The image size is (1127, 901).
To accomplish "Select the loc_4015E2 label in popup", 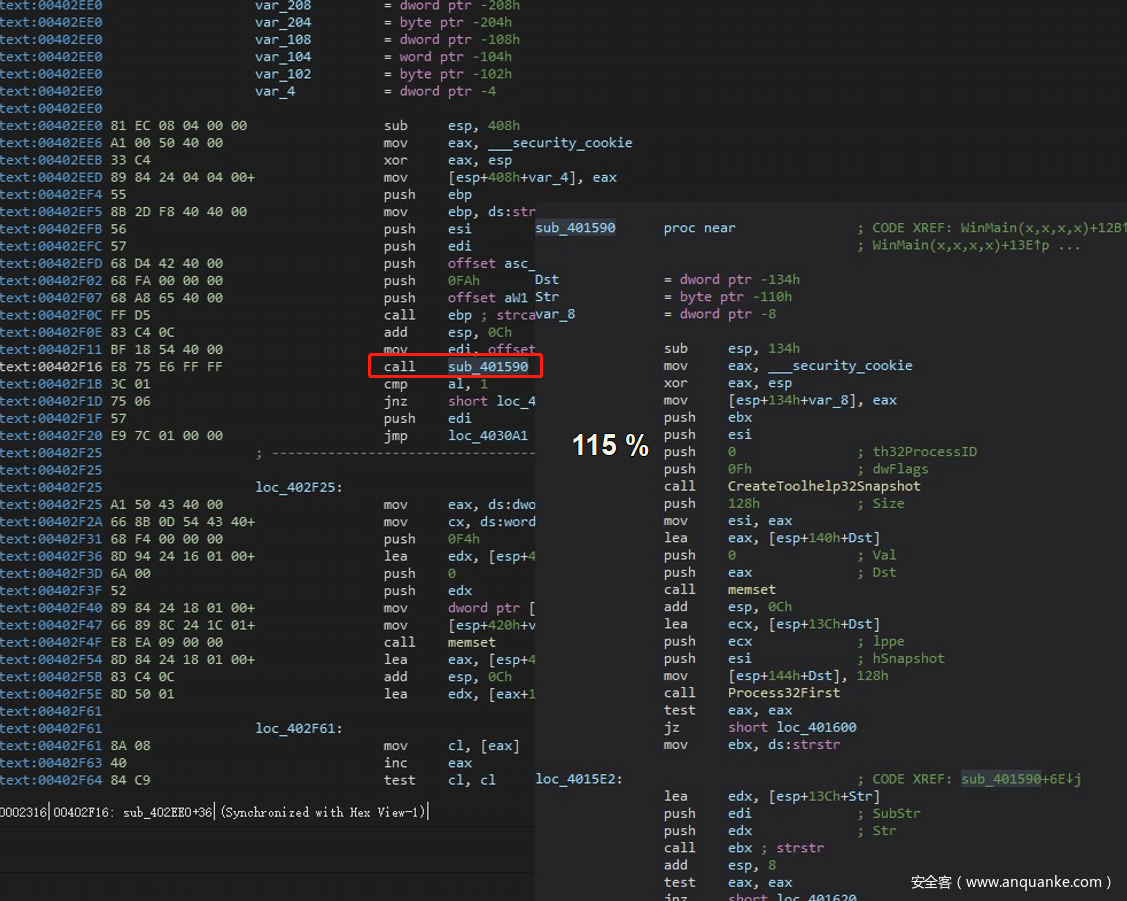I will point(579,779).
